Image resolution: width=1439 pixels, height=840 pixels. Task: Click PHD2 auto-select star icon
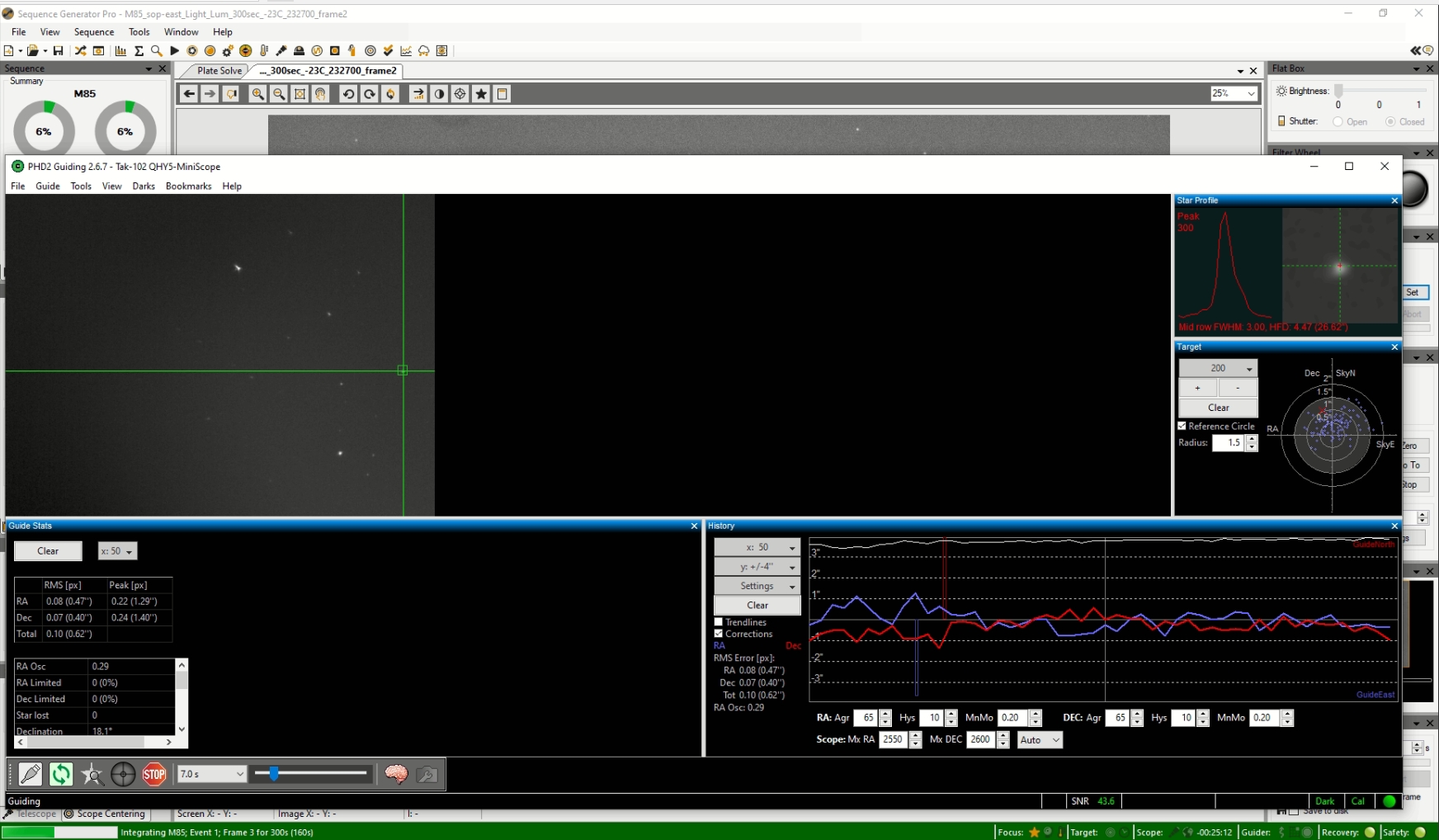click(92, 774)
